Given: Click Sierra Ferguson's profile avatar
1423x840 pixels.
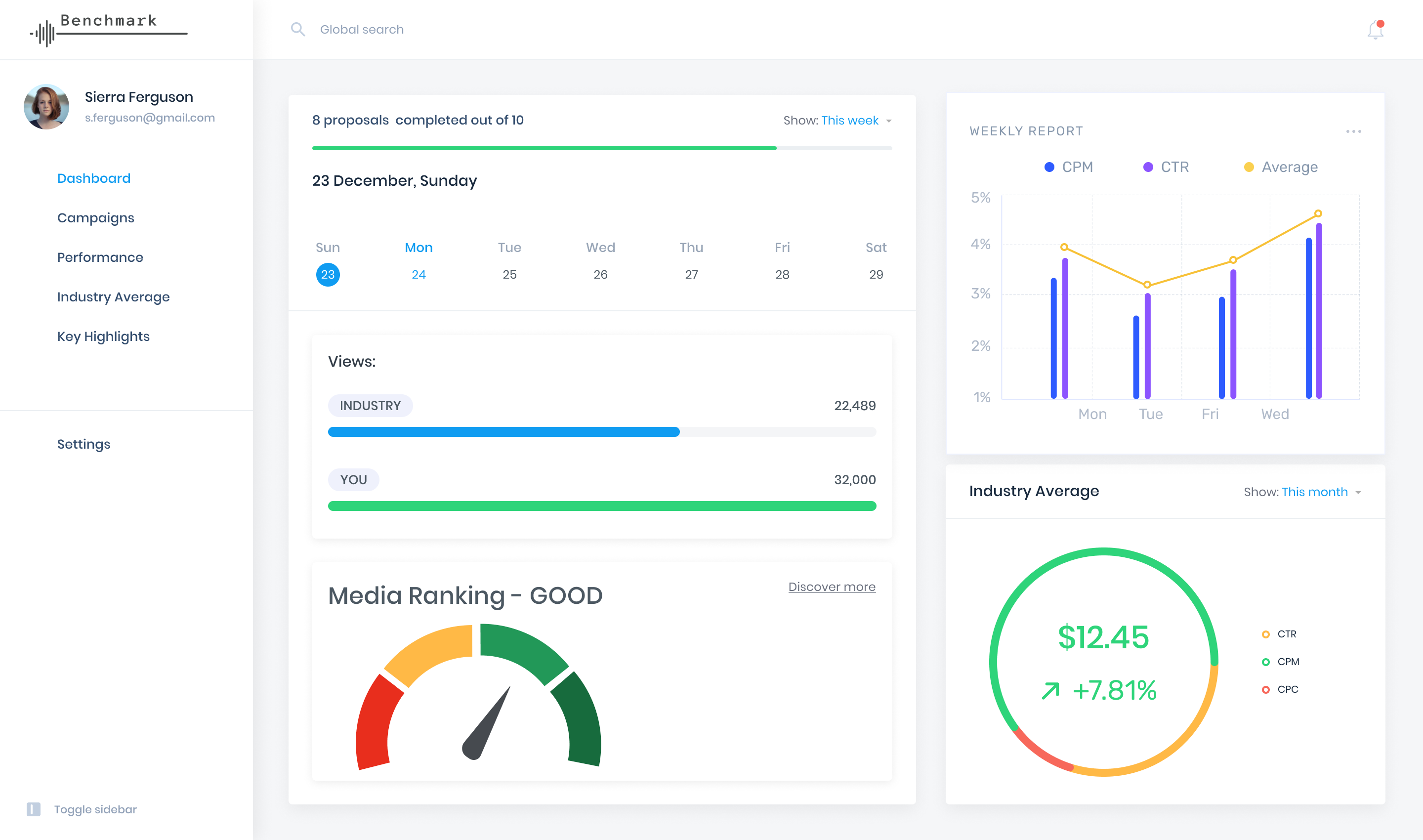Looking at the screenshot, I should tap(46, 107).
